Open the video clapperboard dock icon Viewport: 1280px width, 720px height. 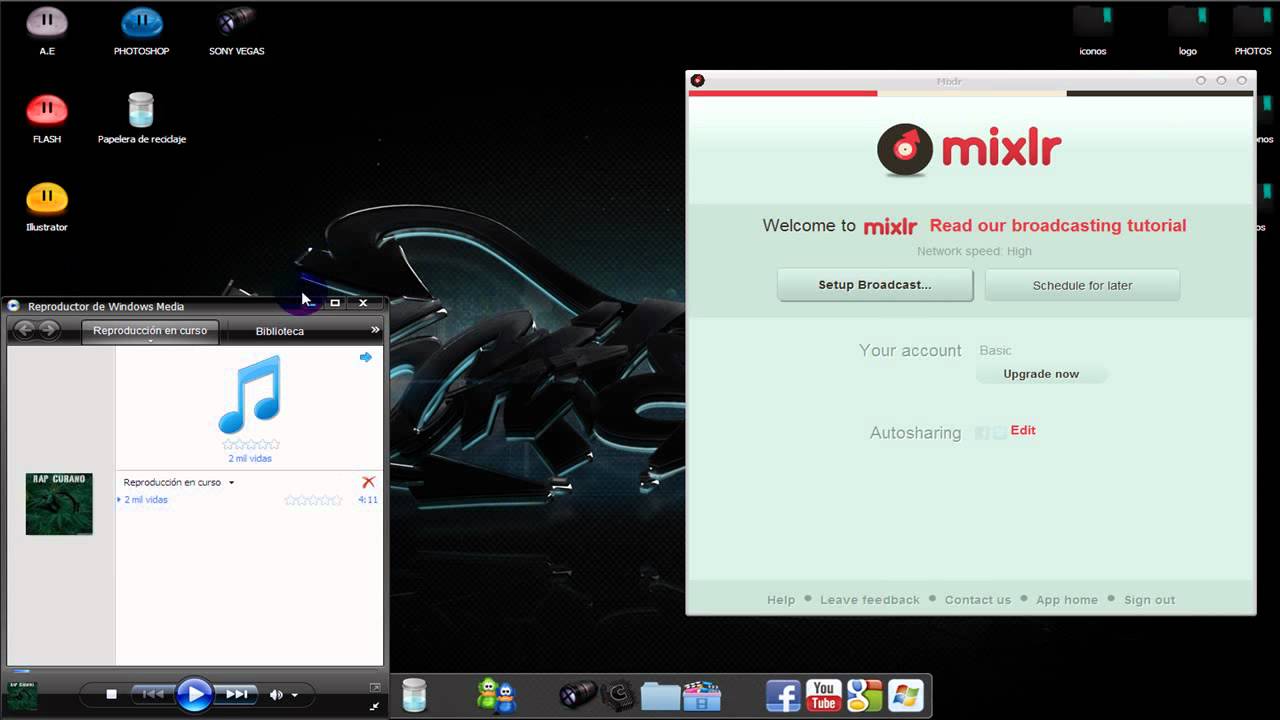pos(701,696)
